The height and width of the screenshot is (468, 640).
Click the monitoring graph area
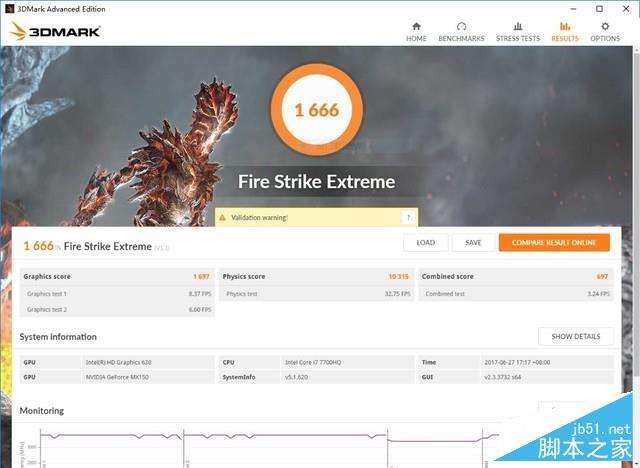pyautogui.click(x=261, y=448)
